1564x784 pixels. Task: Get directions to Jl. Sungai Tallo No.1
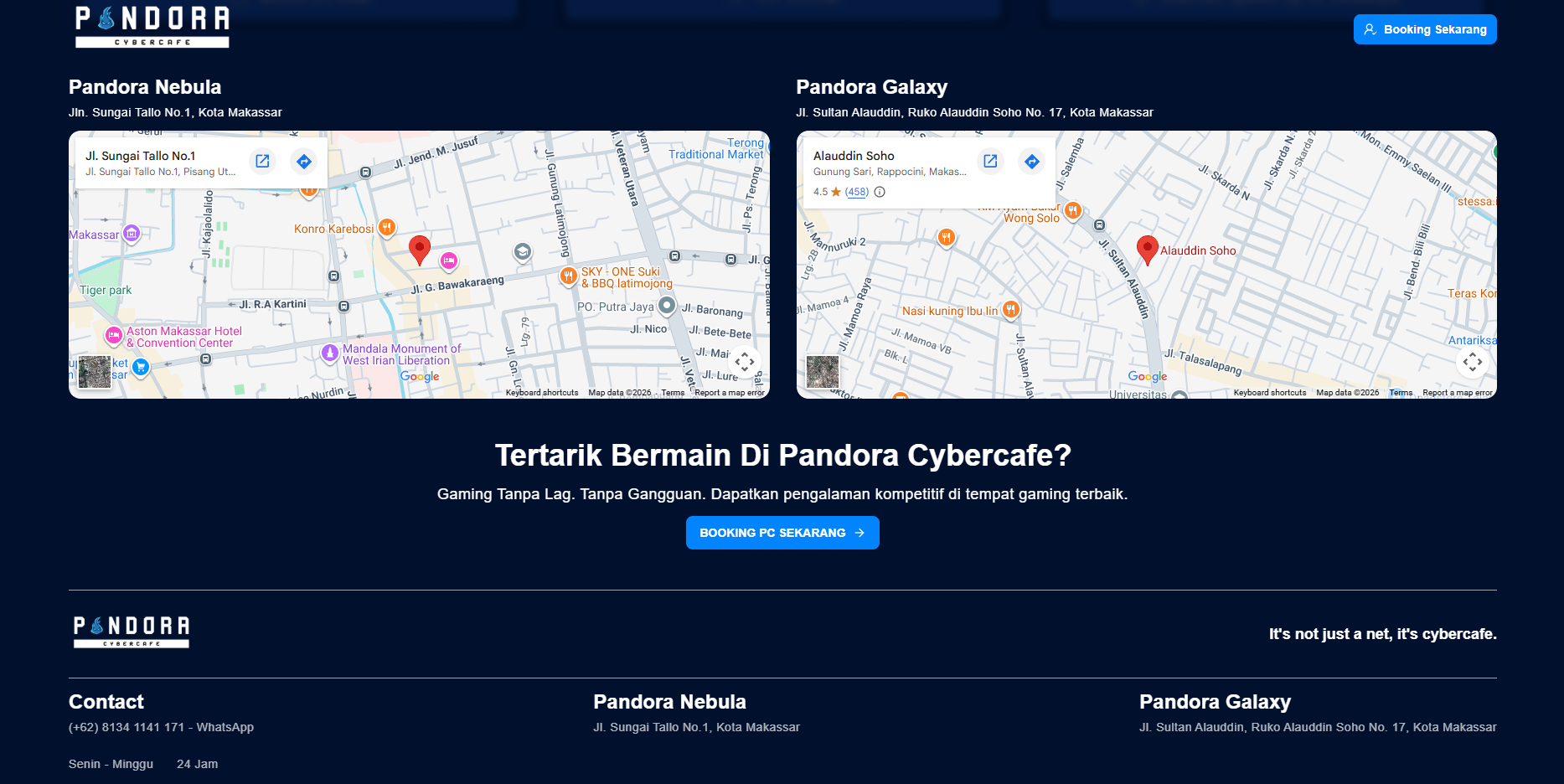click(x=304, y=161)
